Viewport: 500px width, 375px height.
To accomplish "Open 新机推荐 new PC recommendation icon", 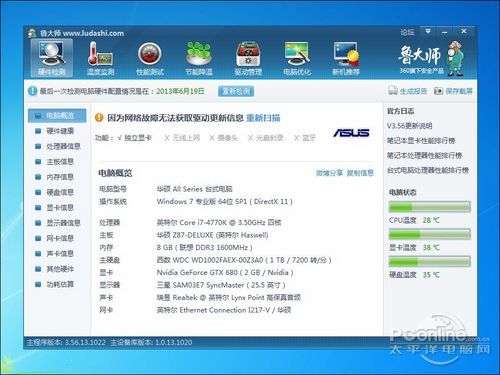I will click(346, 58).
